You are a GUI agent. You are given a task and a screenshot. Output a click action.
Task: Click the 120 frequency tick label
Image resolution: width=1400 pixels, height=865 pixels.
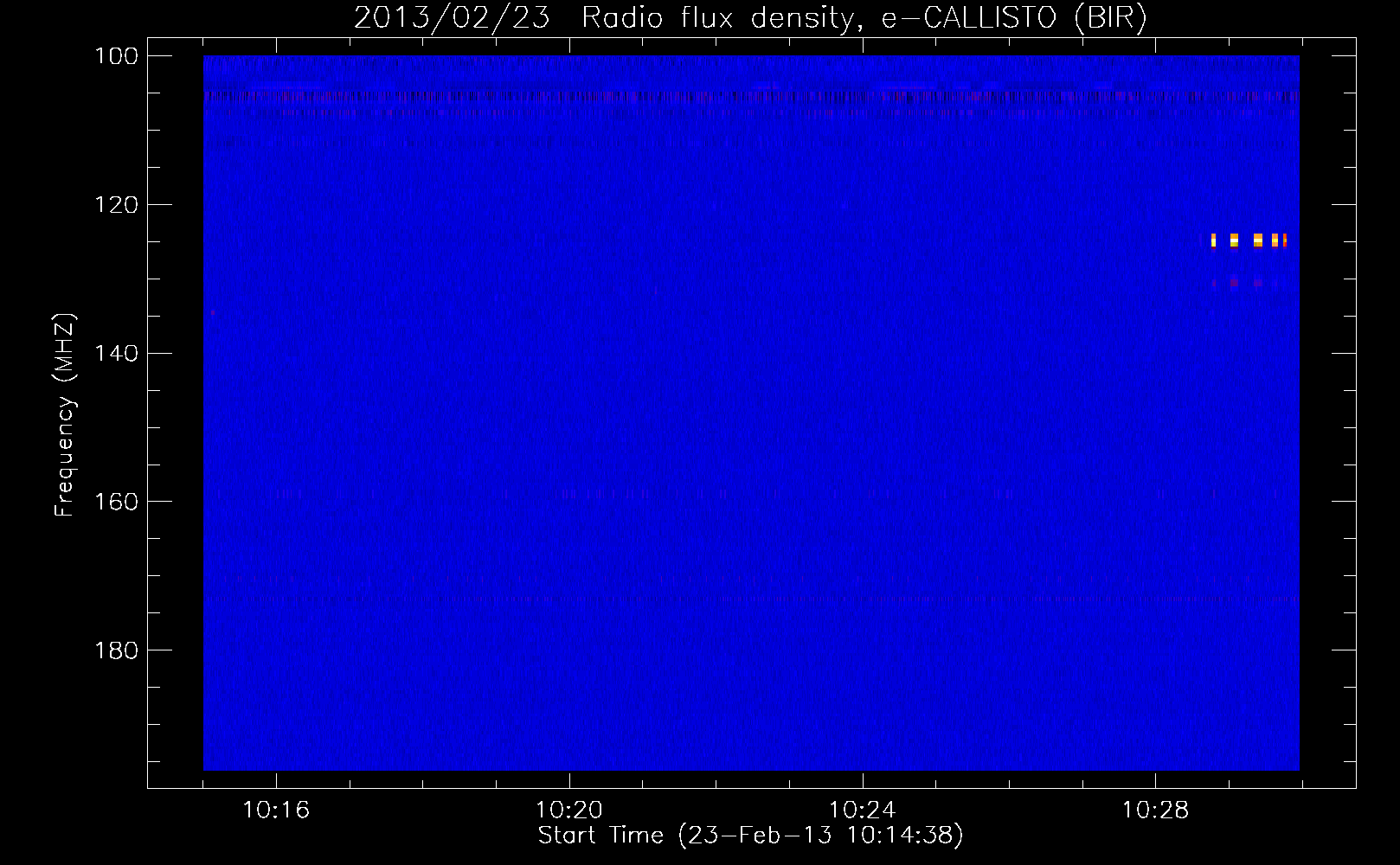point(116,205)
